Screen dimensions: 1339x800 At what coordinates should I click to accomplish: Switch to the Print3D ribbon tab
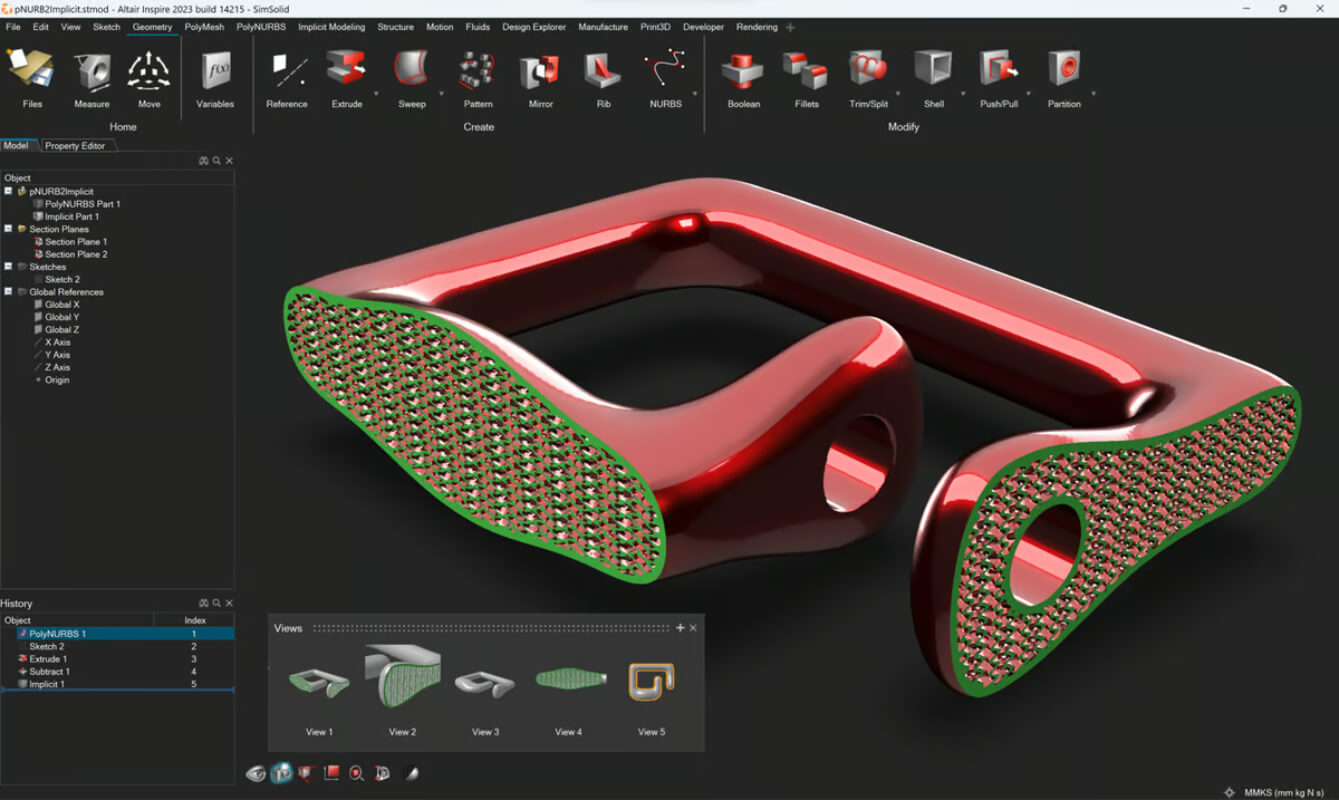click(x=655, y=27)
